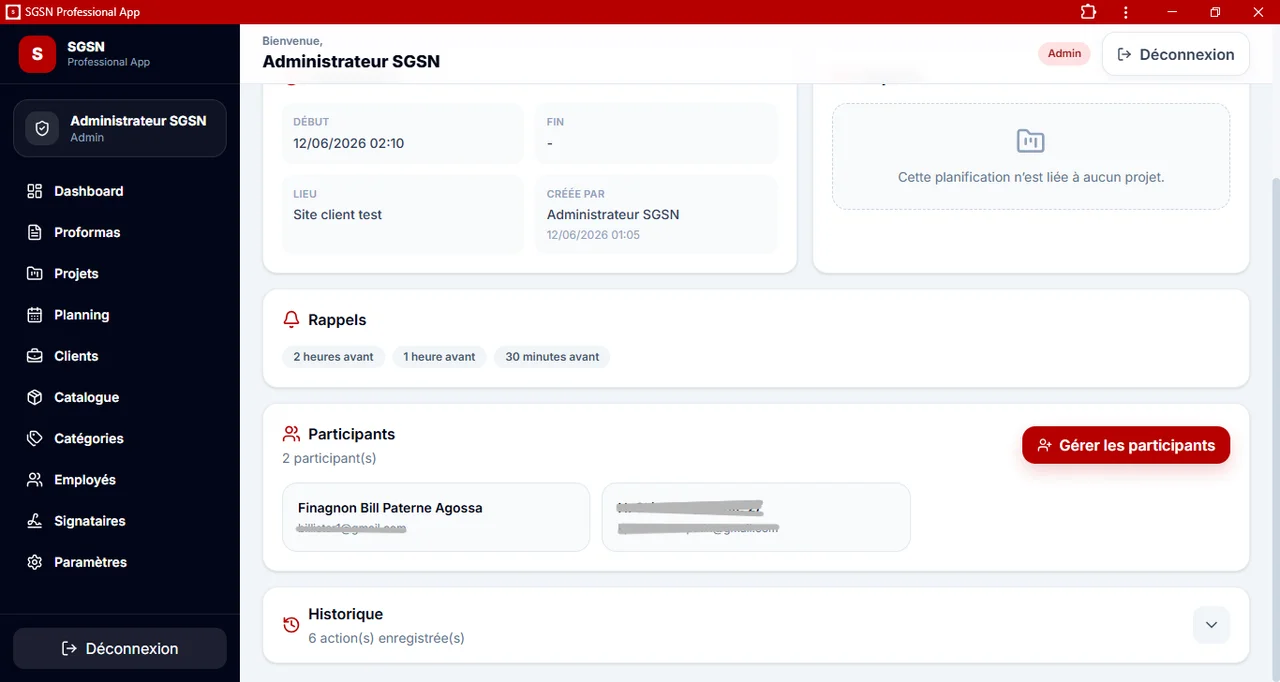Screen dimensions: 1280x682
Task: Click the sidebar bottom Déconnexion button
Action: [120, 648]
